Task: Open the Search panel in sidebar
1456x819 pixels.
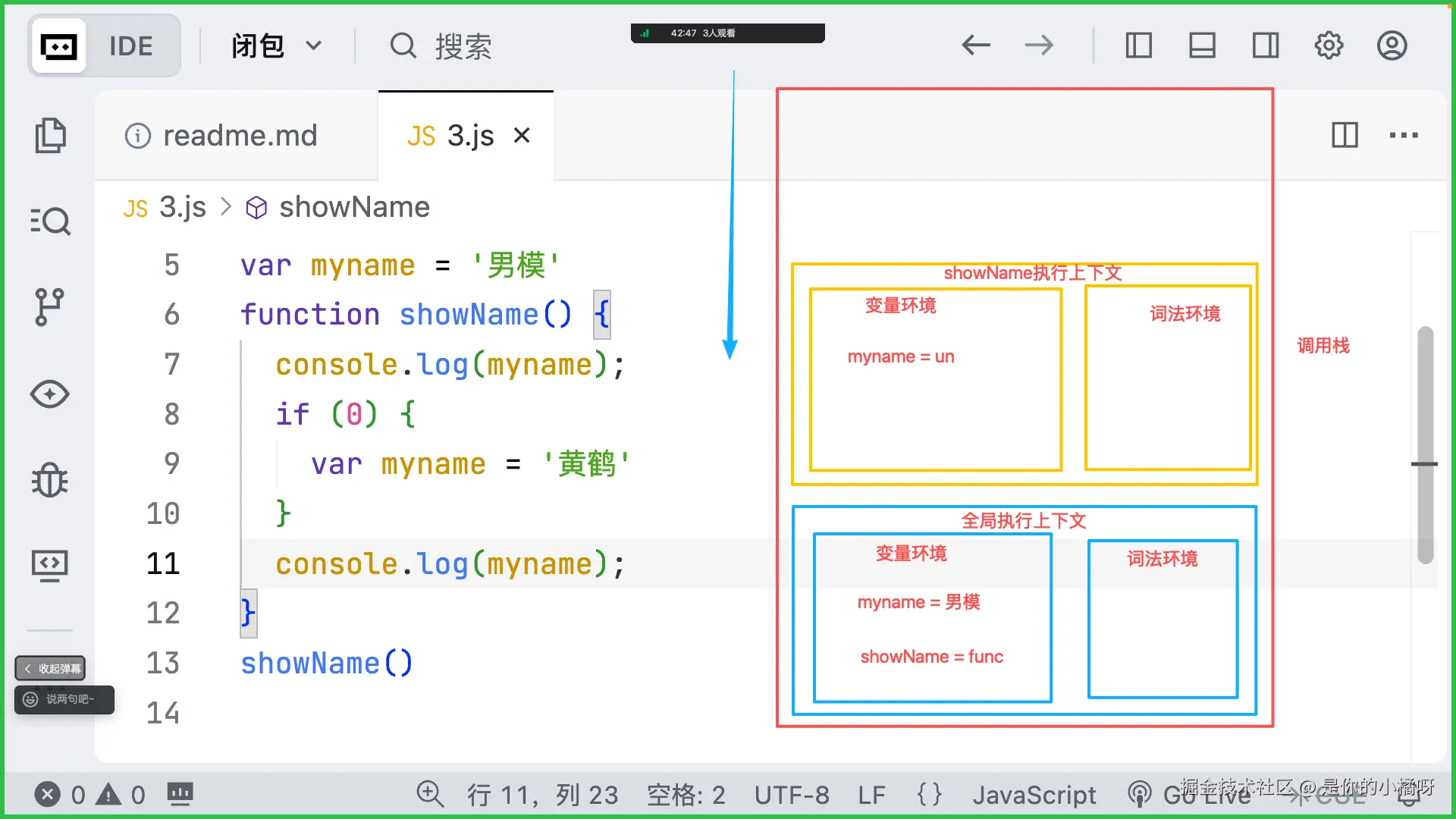Action: 51,221
